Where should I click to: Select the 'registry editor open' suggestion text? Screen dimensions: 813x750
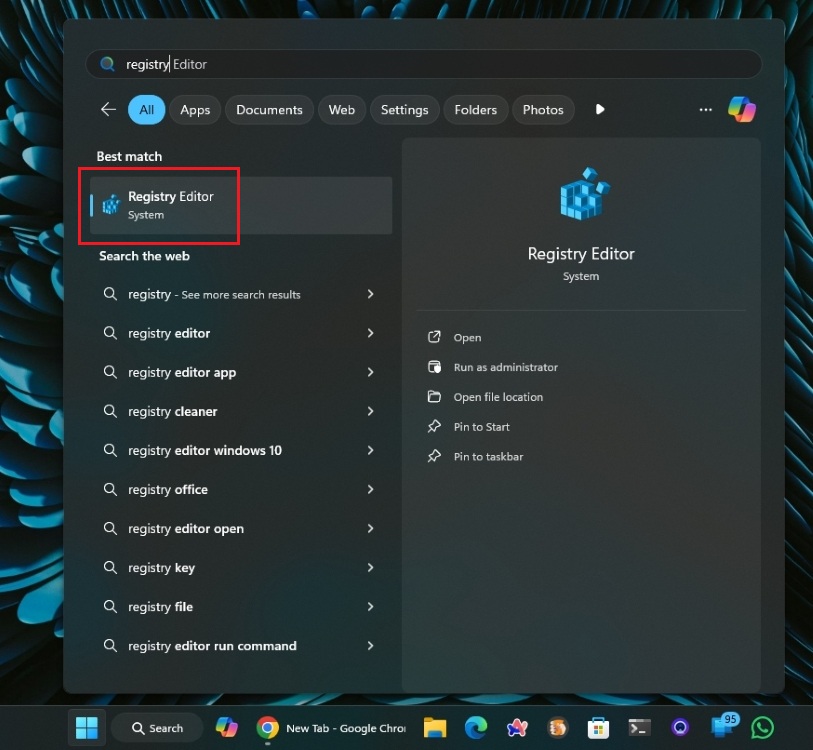(x=186, y=529)
